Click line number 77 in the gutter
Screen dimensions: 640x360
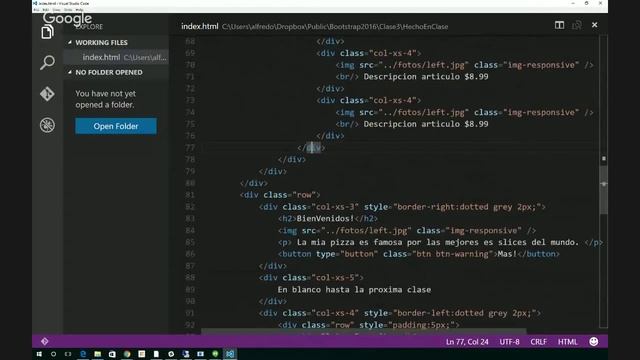click(x=190, y=147)
